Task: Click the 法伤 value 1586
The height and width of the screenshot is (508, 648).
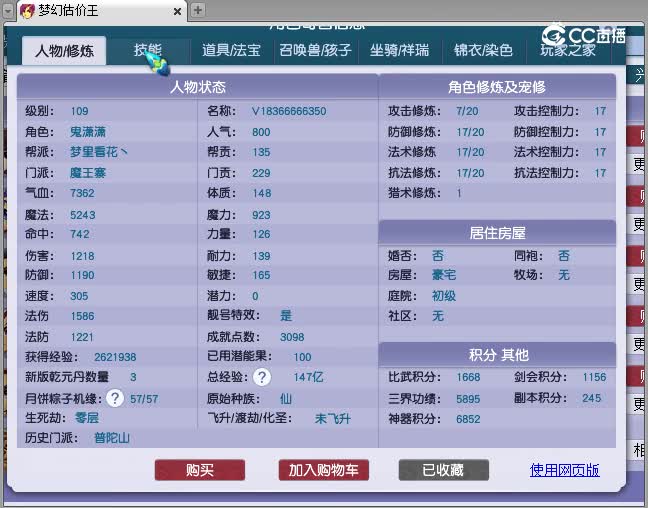Action: [82, 316]
